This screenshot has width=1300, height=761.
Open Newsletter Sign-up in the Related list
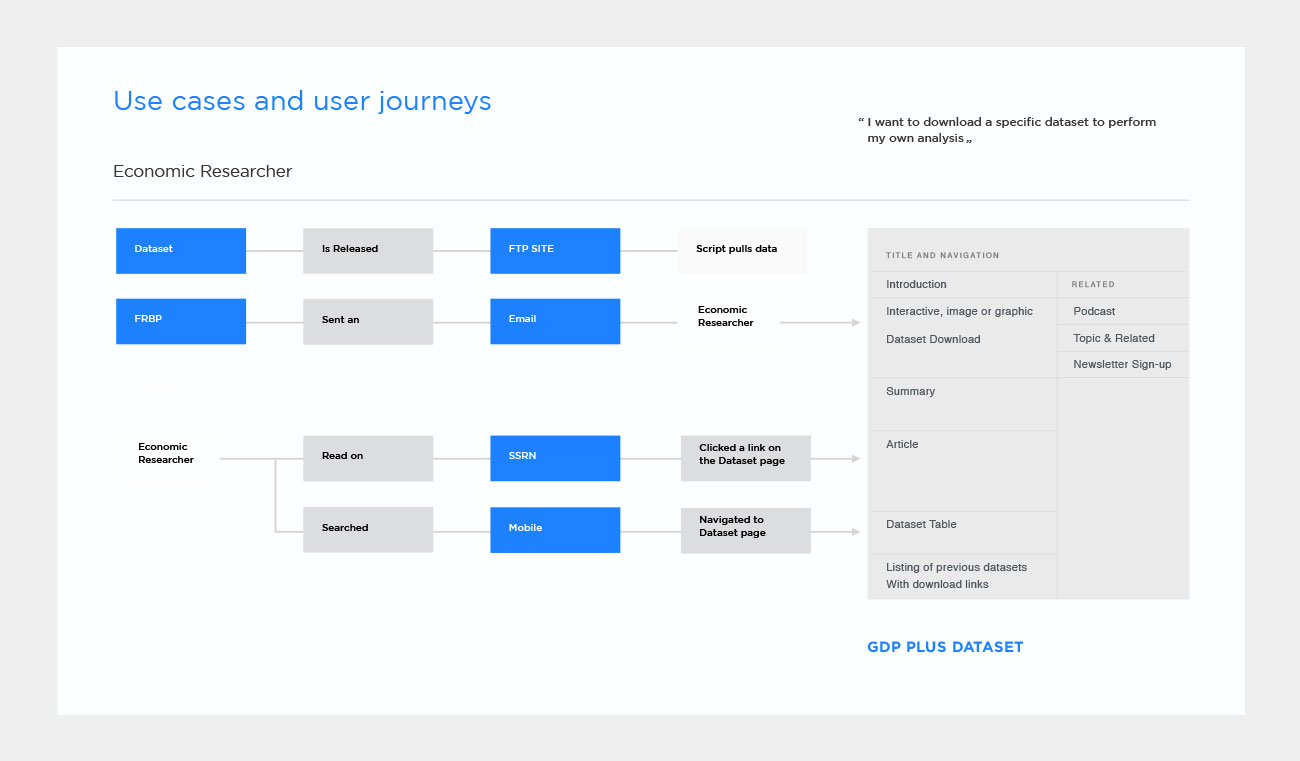(1122, 365)
